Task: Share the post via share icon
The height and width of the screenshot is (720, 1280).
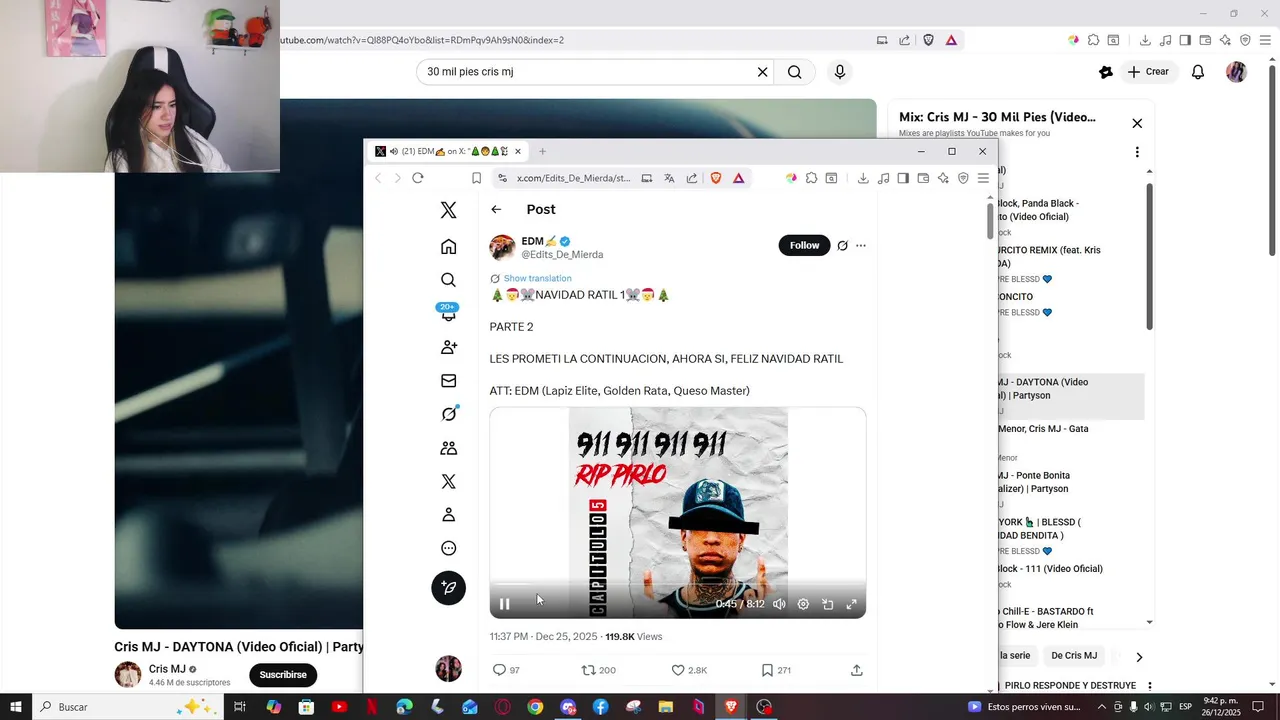Action: coord(856,670)
